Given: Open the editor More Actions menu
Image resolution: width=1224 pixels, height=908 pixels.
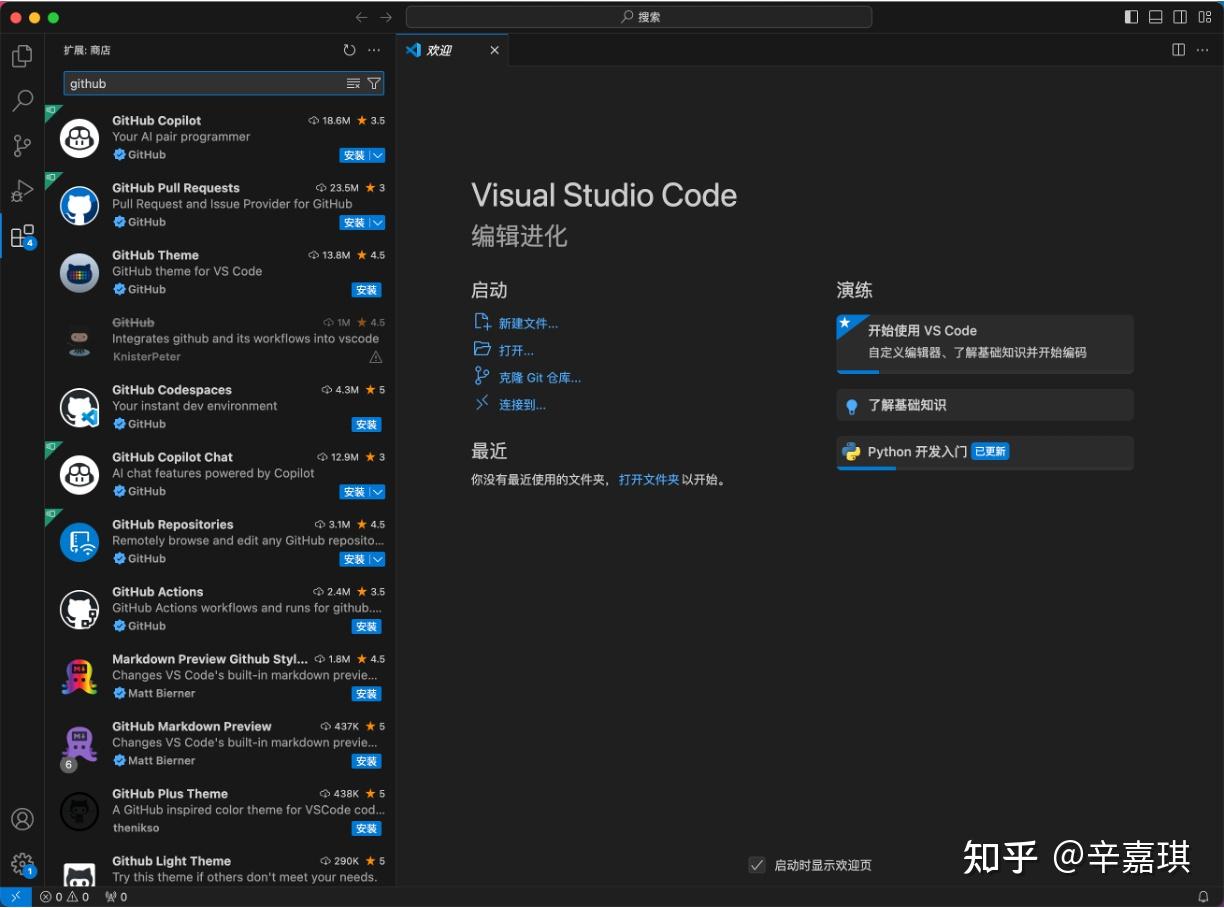Looking at the screenshot, I should (1203, 49).
